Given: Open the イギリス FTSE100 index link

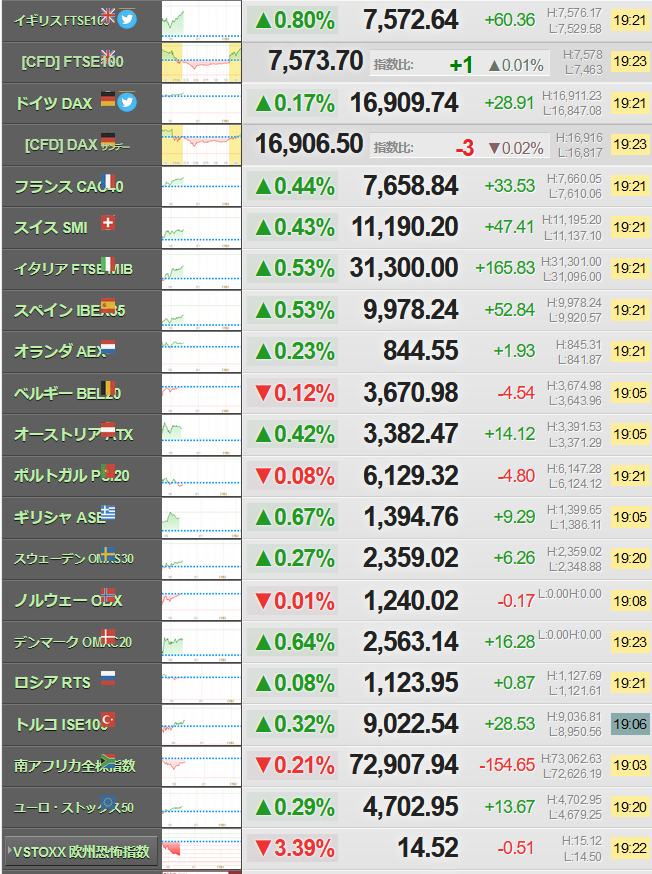Looking at the screenshot, I should point(61,21).
